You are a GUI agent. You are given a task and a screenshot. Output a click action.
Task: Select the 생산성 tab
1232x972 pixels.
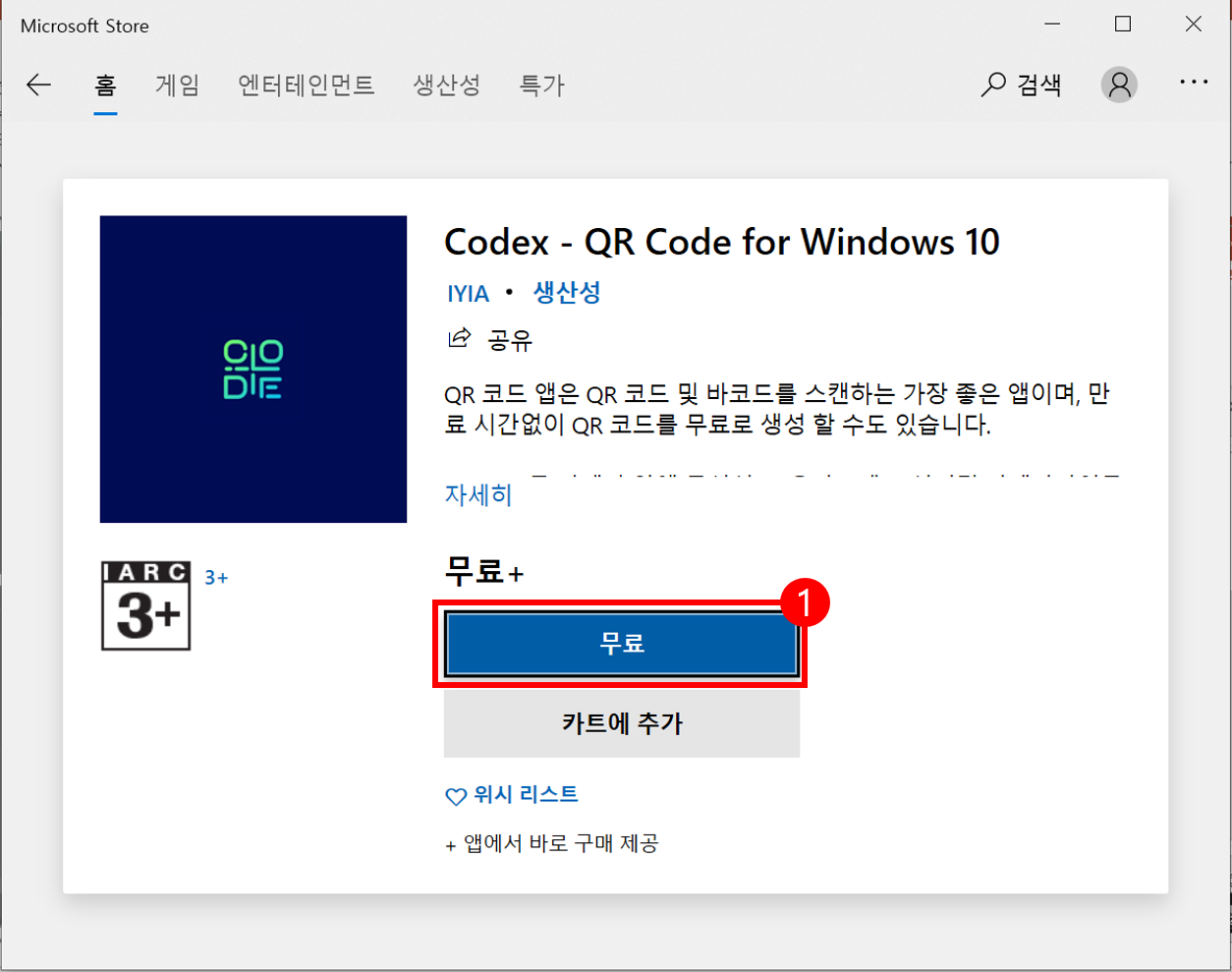click(446, 86)
